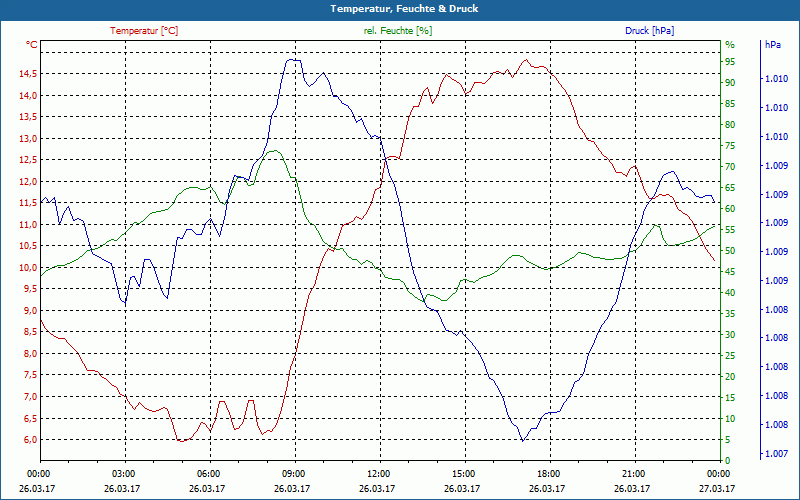
Task: Click the 95 tick on green humidity axis
Action: (730, 62)
